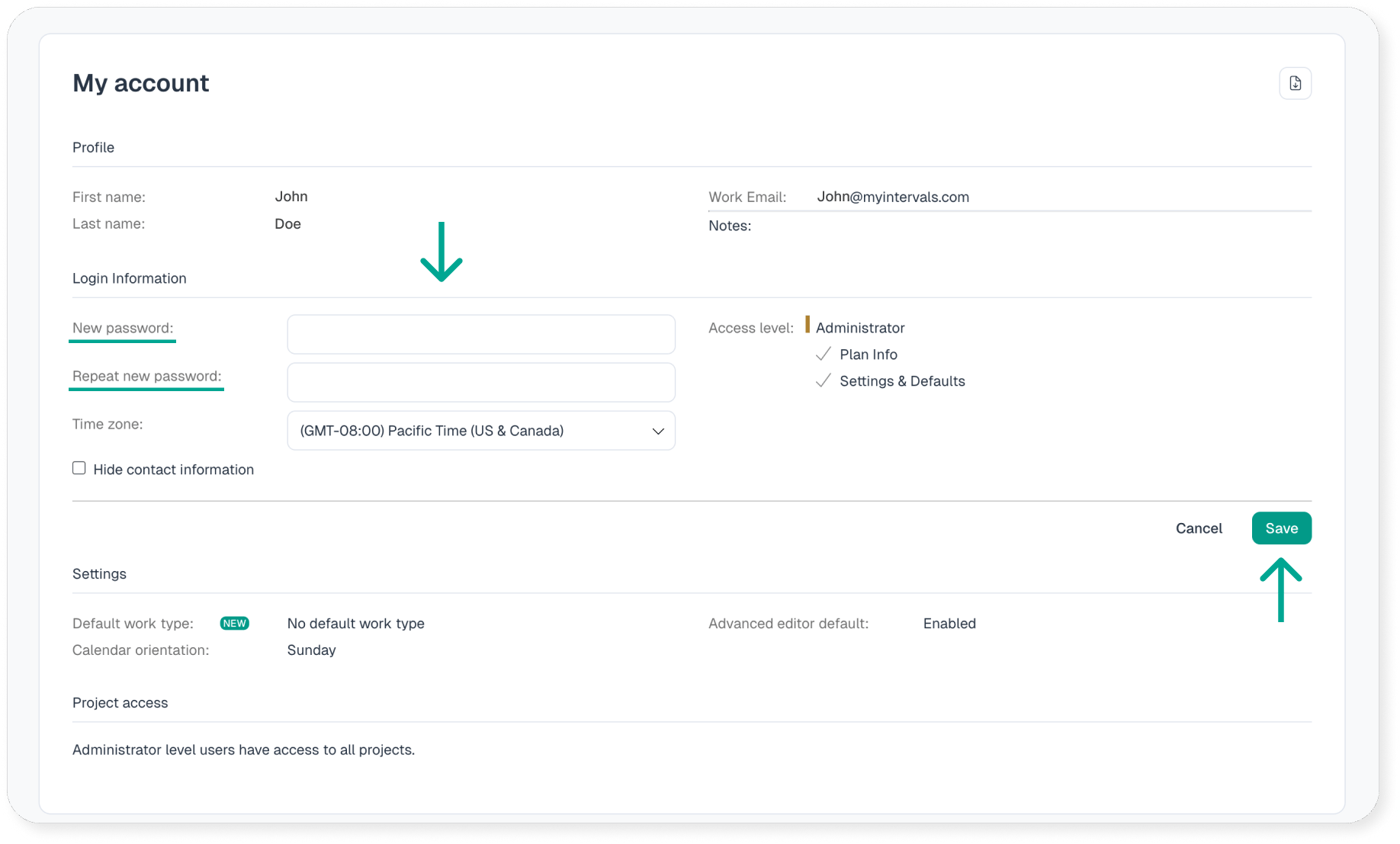The height and width of the screenshot is (844, 1400).
Task: Toggle the Hide contact information checkbox
Action: pos(79,468)
